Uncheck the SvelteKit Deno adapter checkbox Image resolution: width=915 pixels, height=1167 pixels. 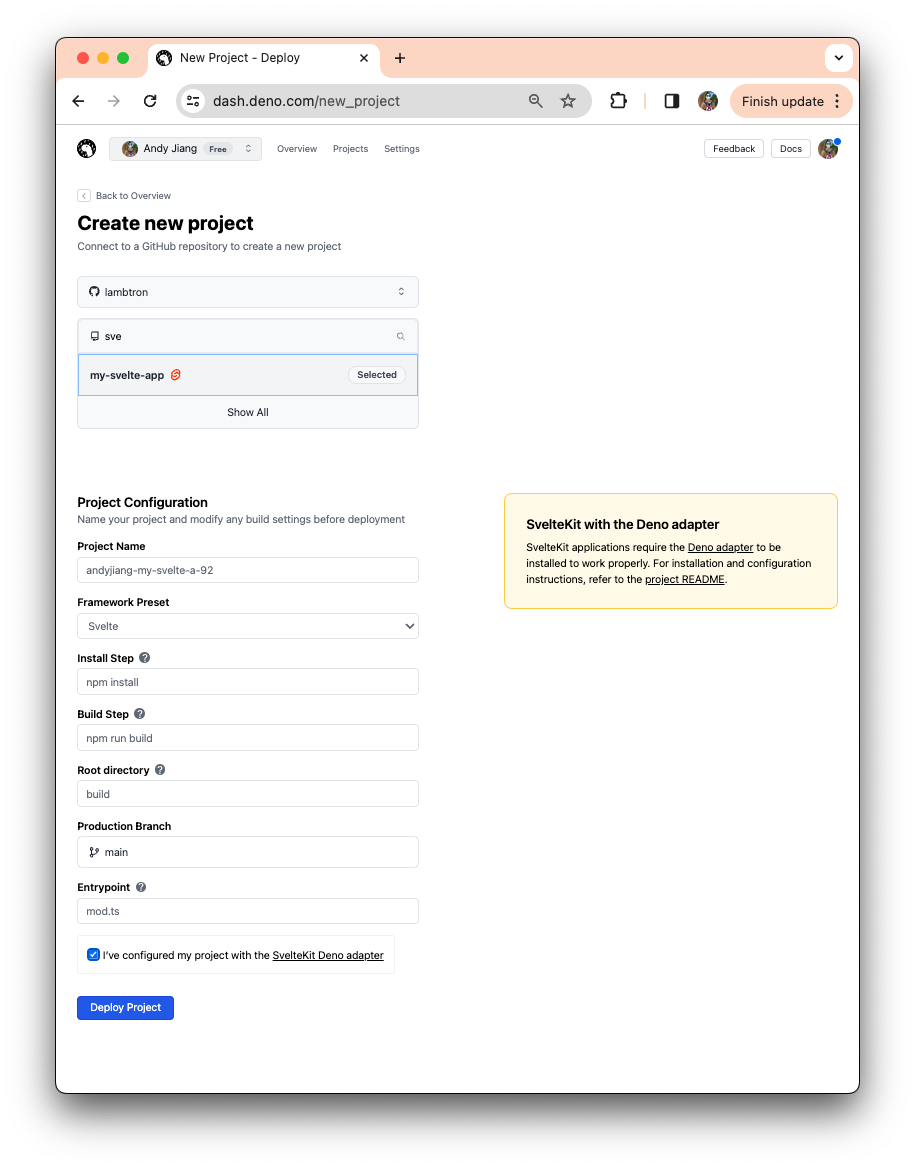[93, 955]
